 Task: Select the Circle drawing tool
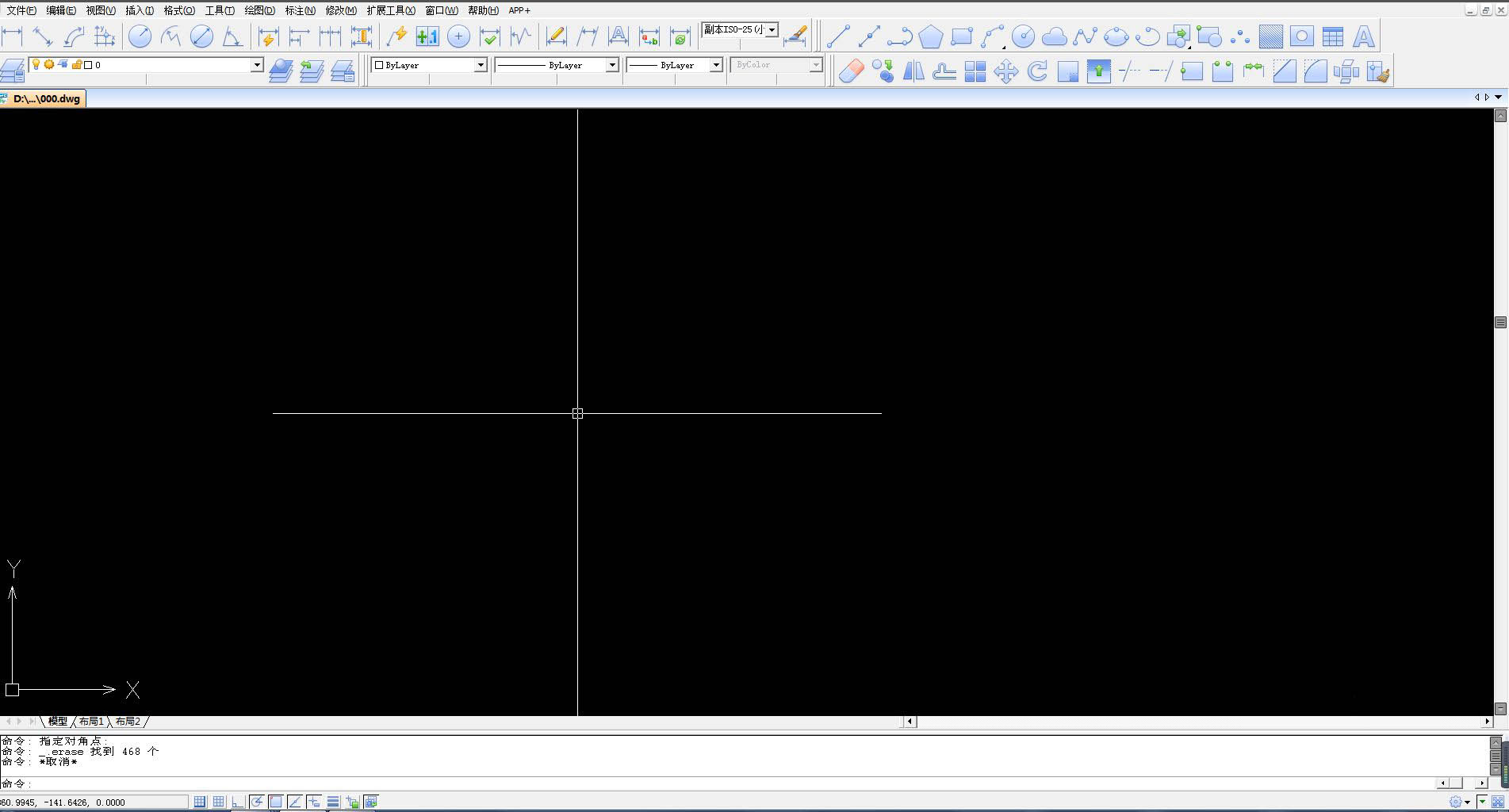1024,36
